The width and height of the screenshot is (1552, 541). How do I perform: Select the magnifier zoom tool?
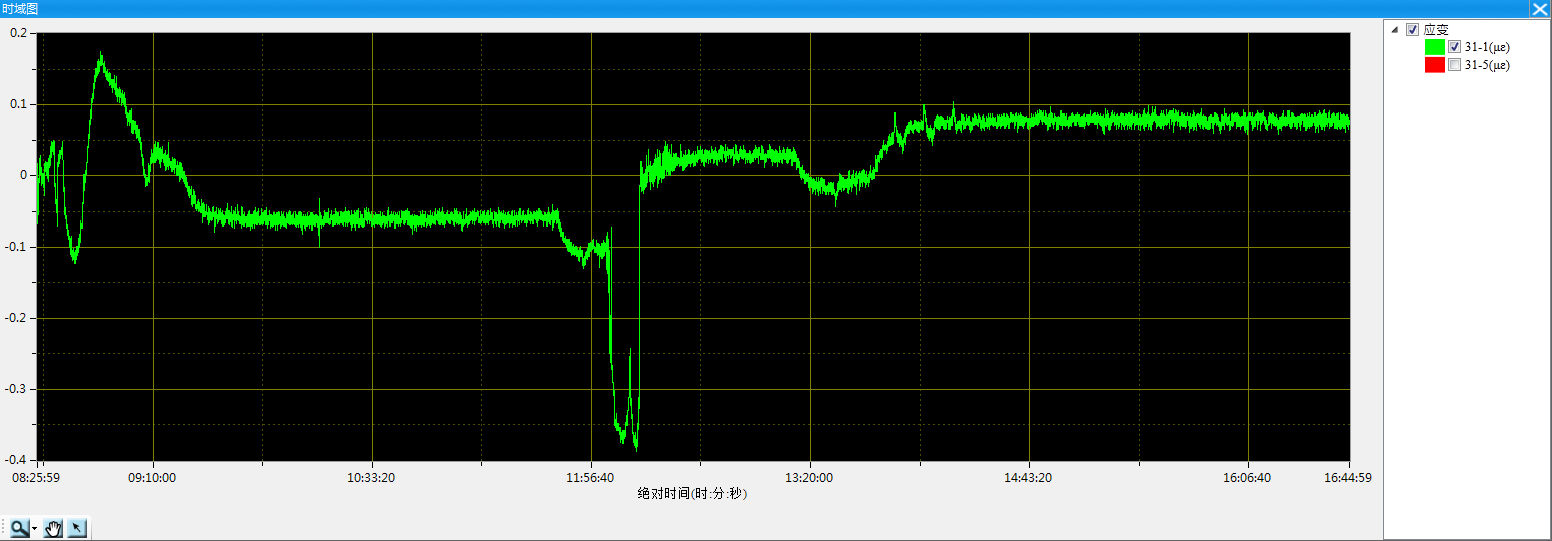tap(19, 528)
